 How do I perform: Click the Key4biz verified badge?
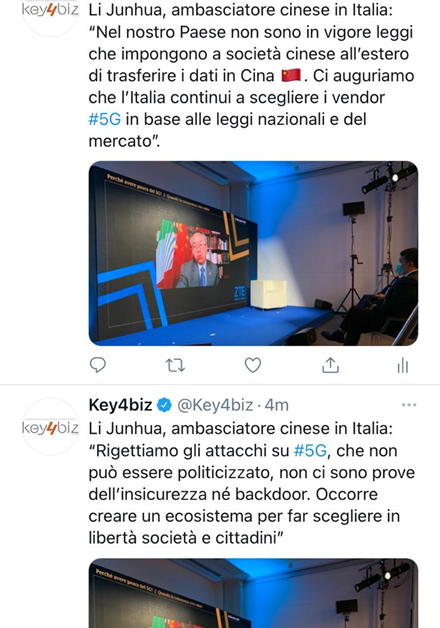pyautogui.click(x=164, y=405)
